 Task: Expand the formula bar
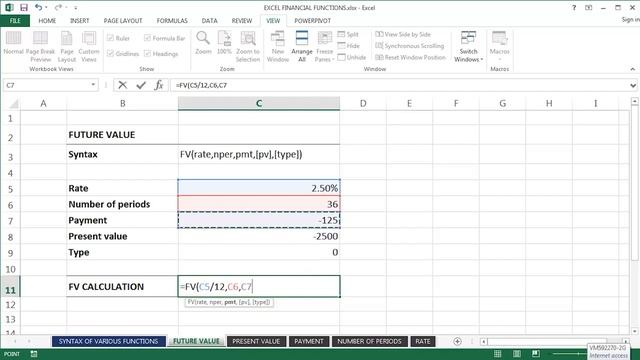click(x=633, y=85)
